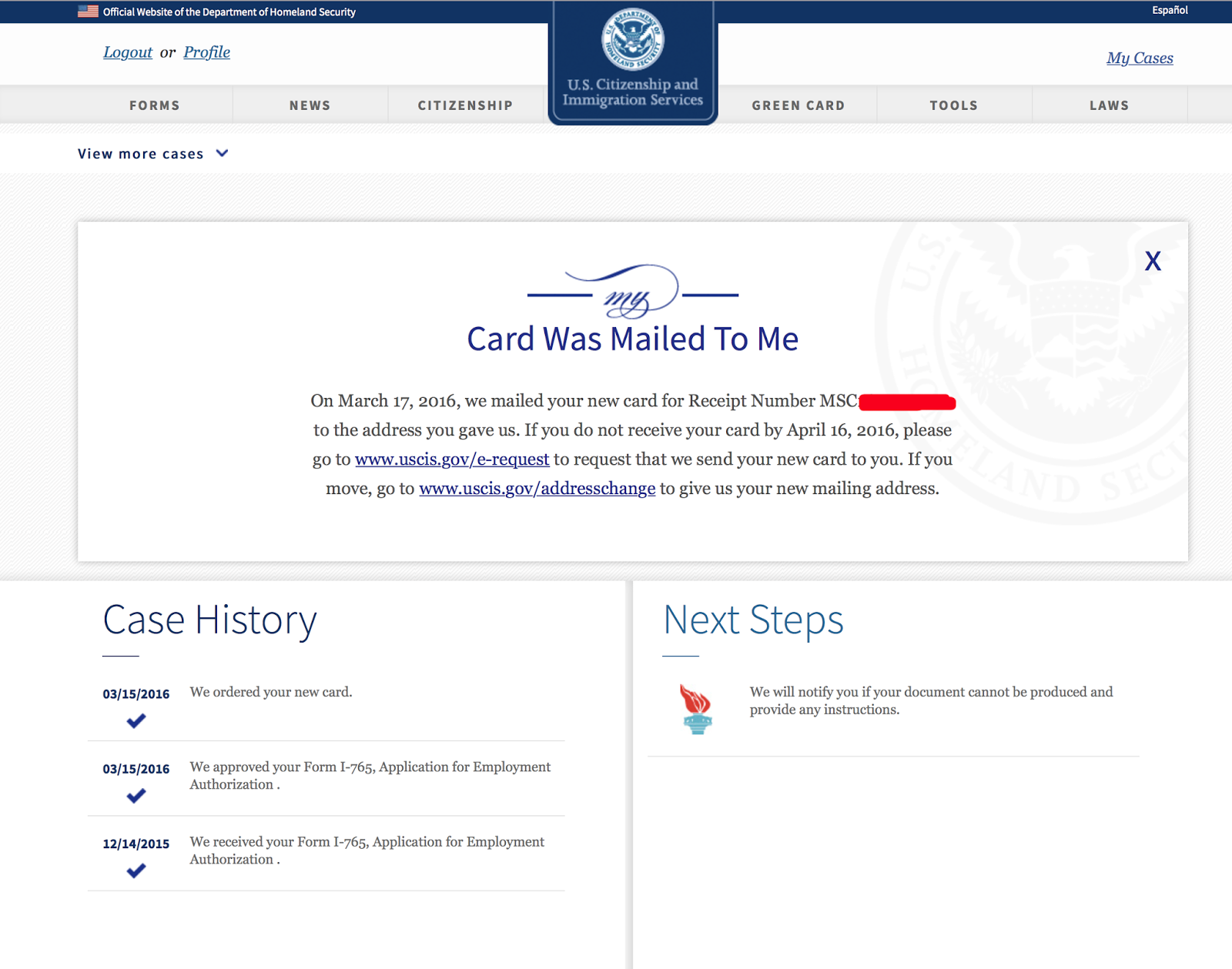Expand the View more cases dropdown
The image size is (1232, 969).
point(153,153)
